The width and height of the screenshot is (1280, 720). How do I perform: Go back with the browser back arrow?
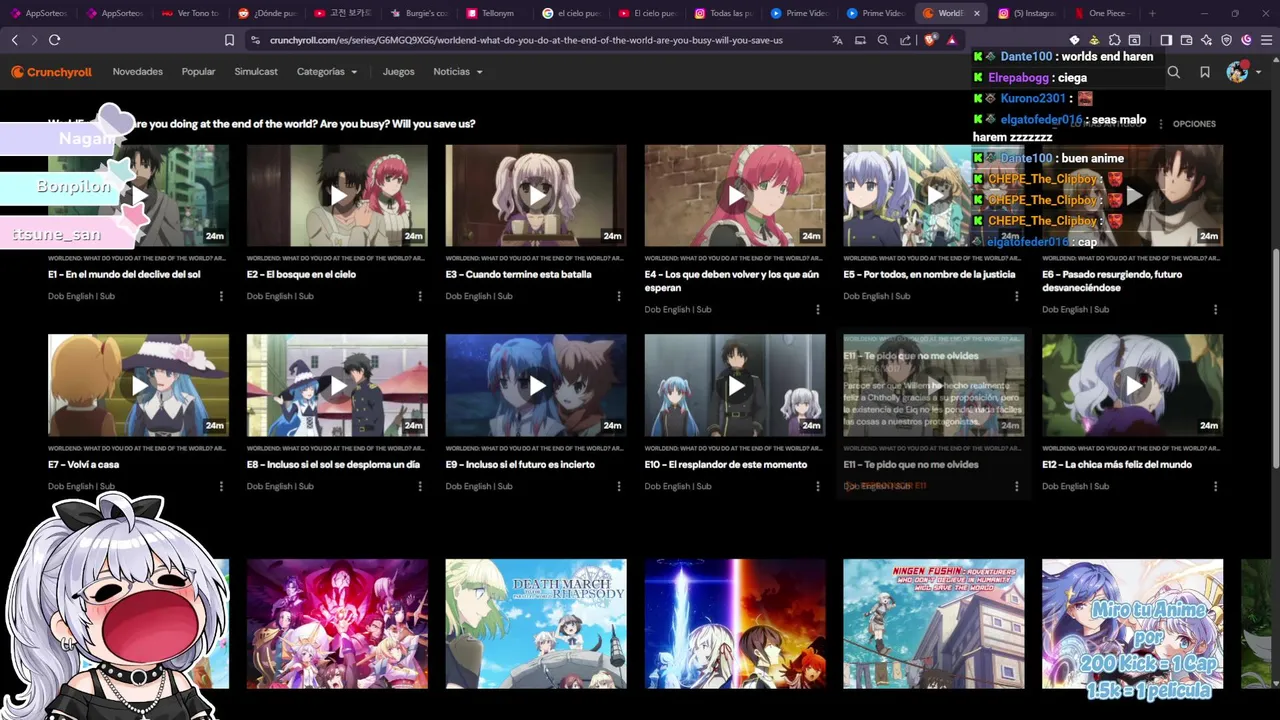point(14,40)
